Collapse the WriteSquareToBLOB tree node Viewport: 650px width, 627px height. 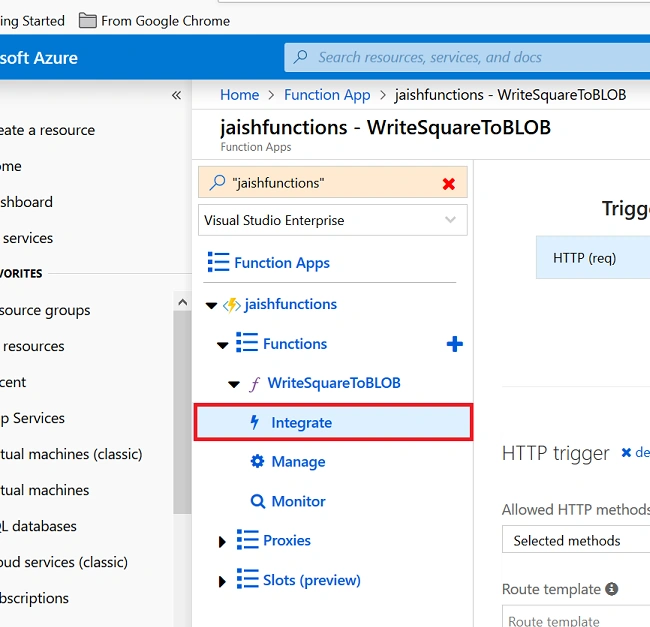234,385
